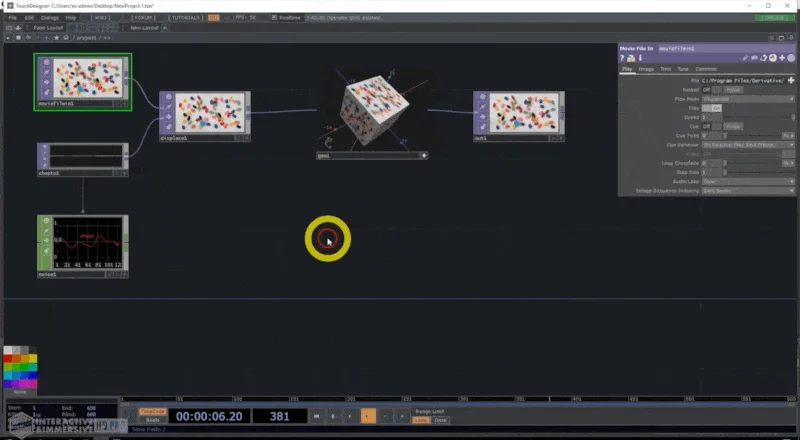This screenshot has height=440, width=800.
Task: Switch to the Tune parameter tab
Action: pyautogui.click(x=683, y=69)
